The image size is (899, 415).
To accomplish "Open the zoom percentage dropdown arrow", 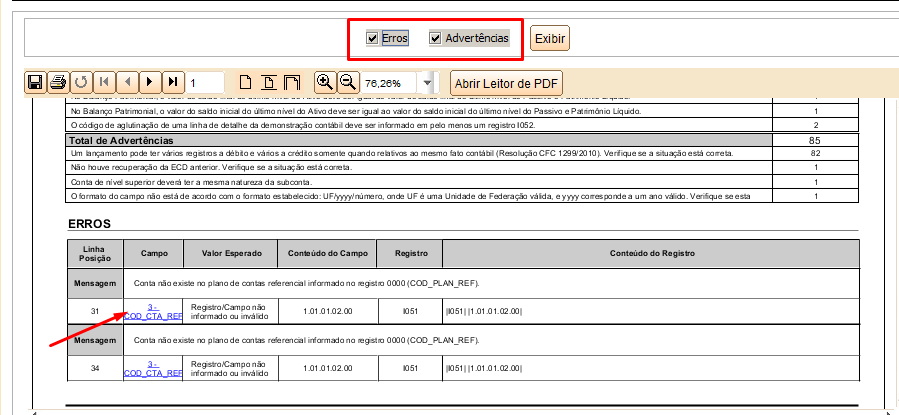I will coord(427,83).
